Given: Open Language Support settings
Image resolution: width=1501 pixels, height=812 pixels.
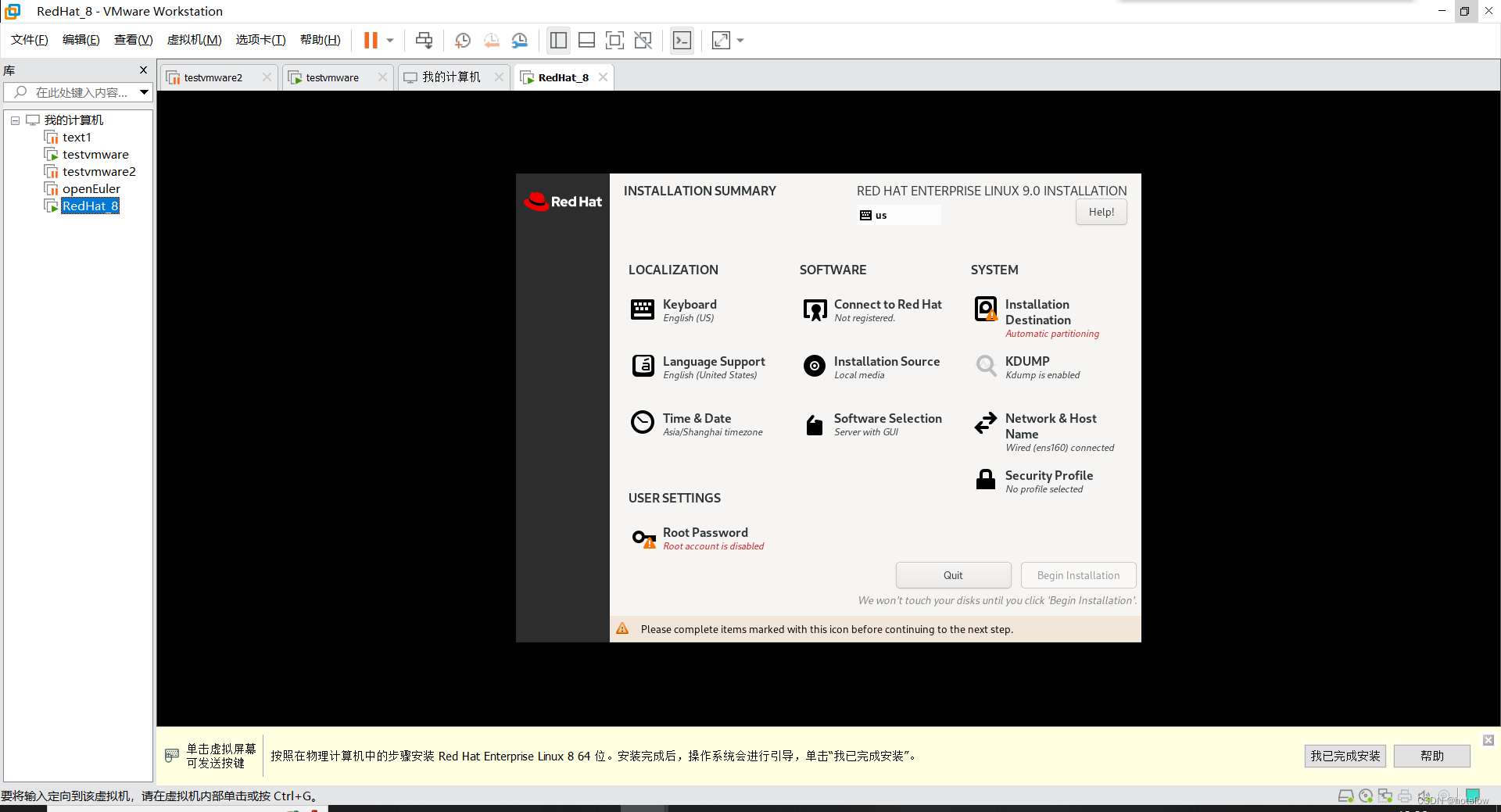Looking at the screenshot, I should tap(697, 367).
